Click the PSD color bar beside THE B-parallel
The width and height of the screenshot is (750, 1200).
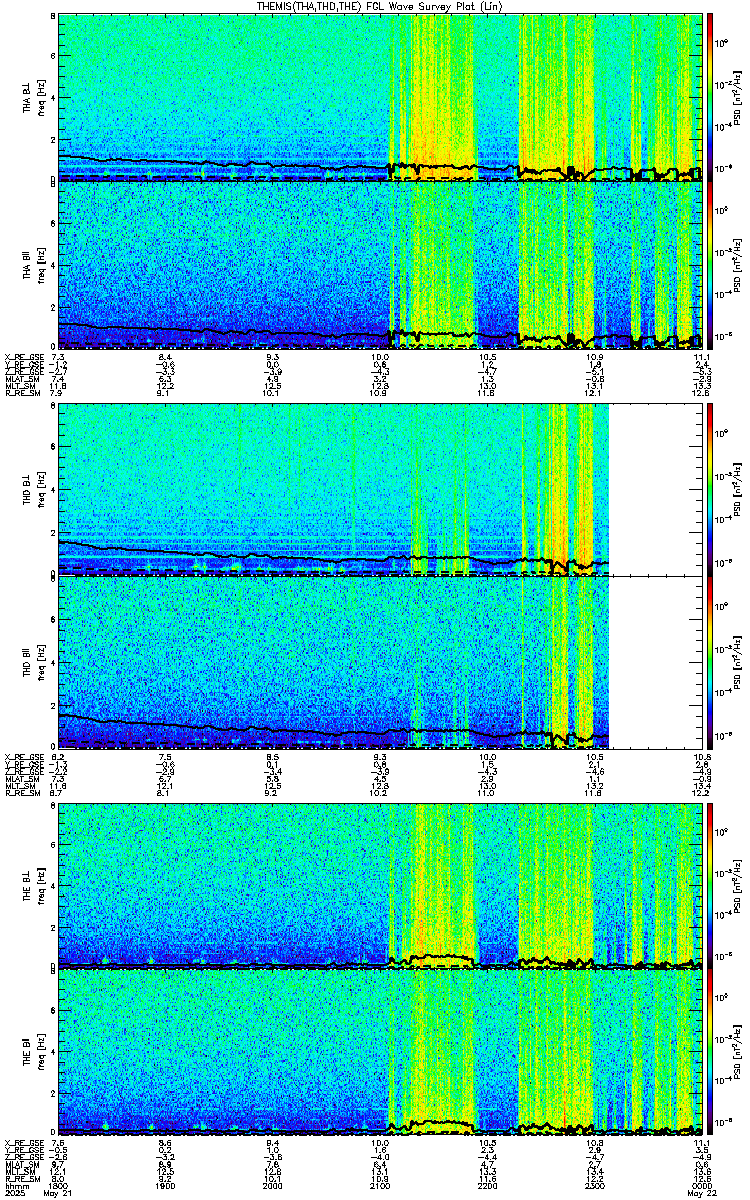click(710, 1052)
